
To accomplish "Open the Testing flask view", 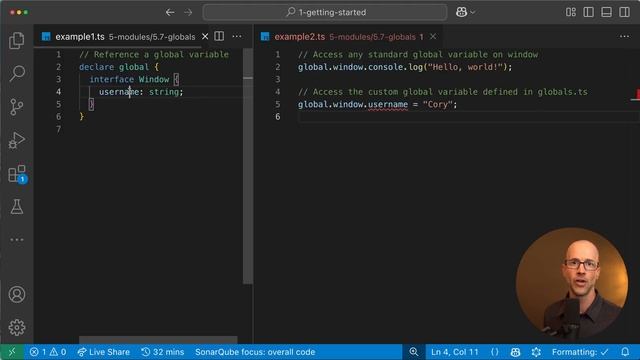I will 17,207.
